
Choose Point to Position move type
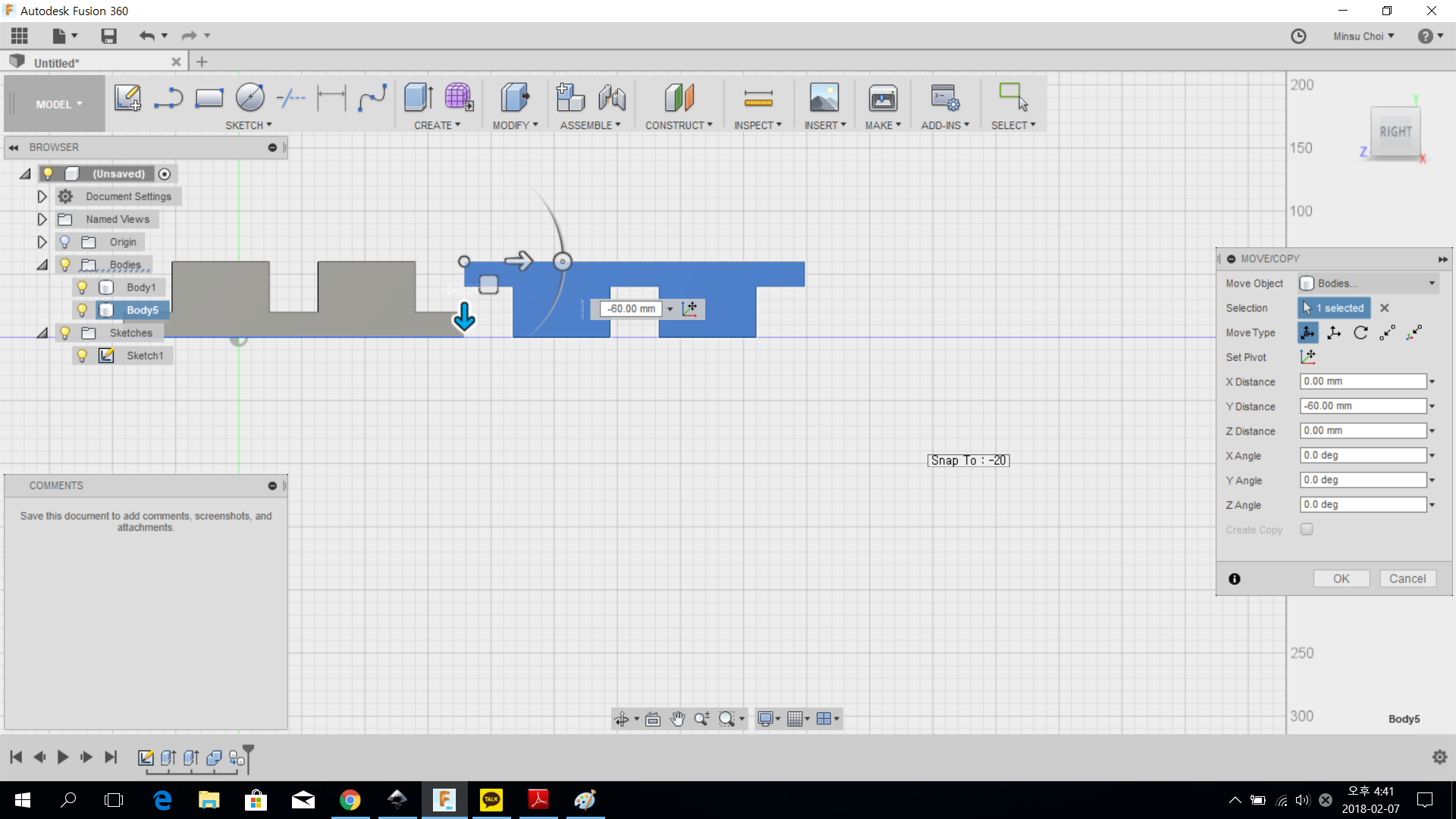(1414, 333)
